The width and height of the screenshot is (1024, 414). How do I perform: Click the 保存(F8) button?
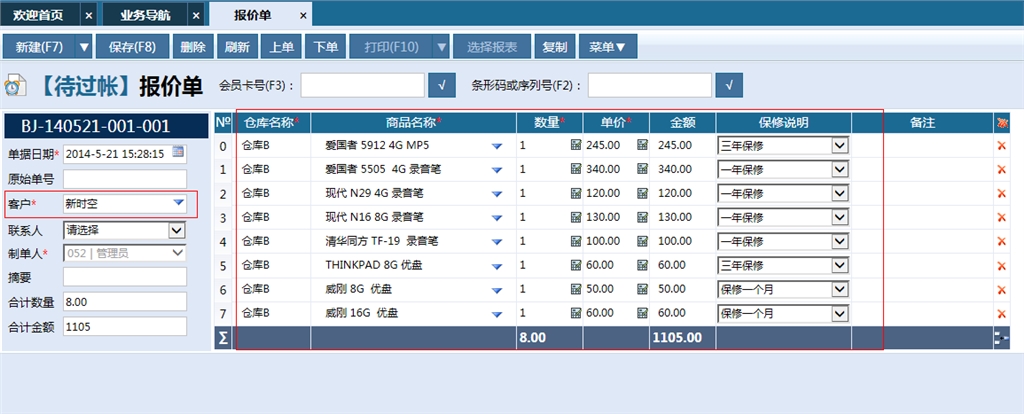(132, 47)
